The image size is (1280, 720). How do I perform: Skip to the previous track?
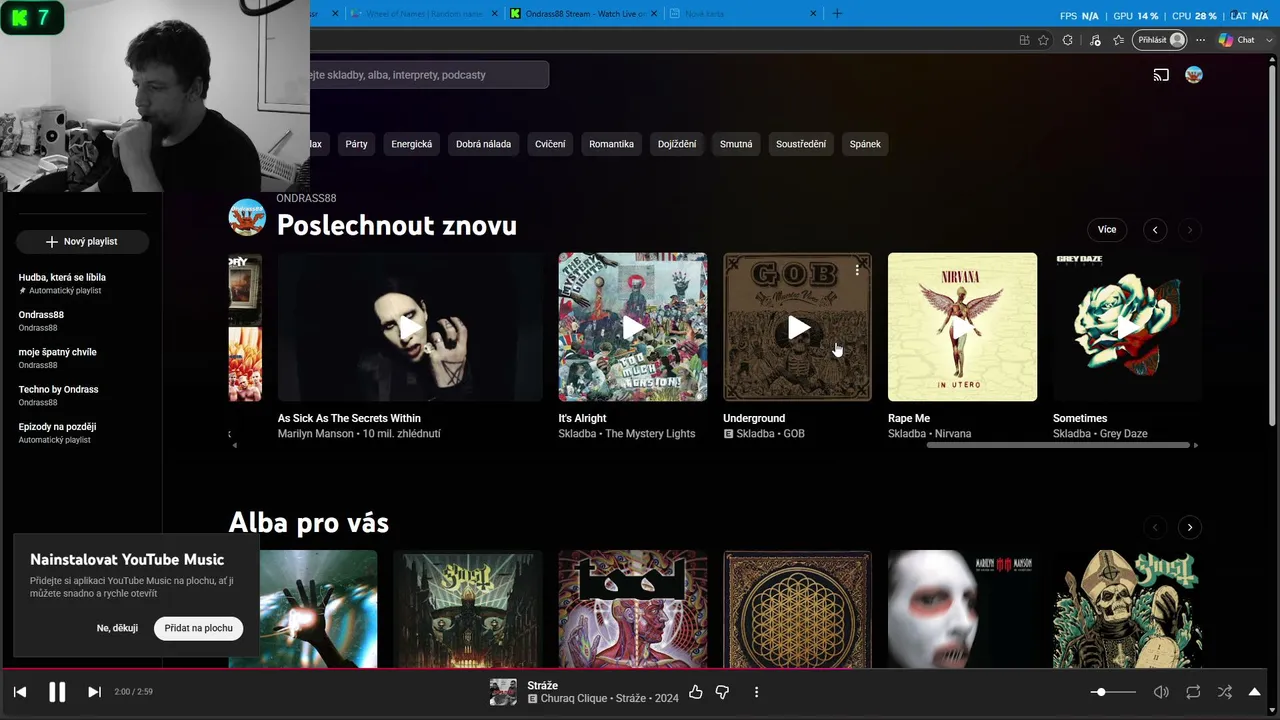point(20,692)
